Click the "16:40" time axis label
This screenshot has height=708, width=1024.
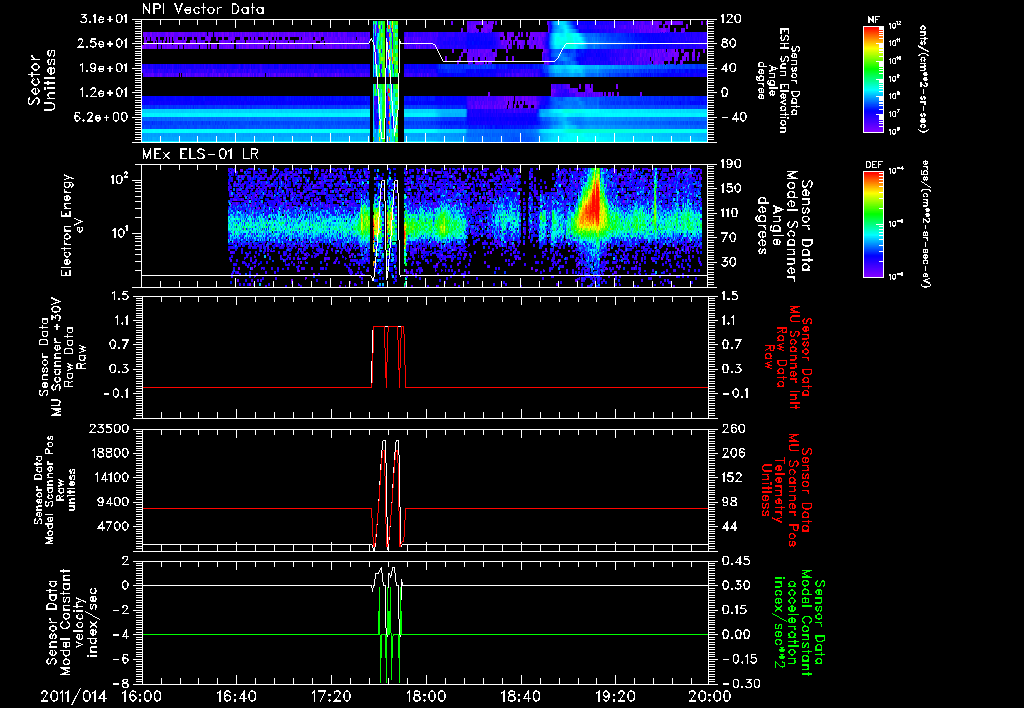238,696
